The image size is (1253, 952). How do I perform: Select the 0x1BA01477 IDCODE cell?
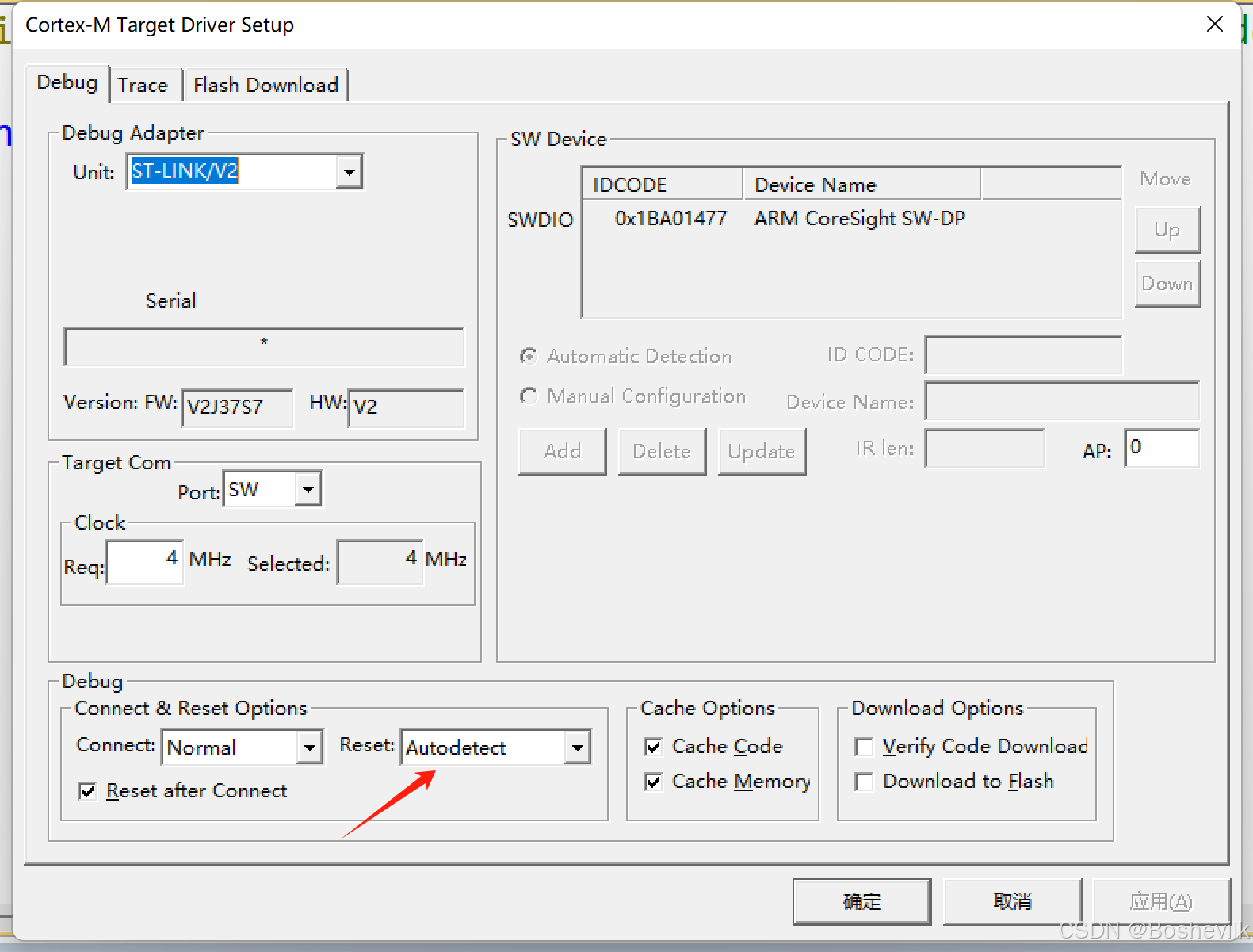point(670,219)
